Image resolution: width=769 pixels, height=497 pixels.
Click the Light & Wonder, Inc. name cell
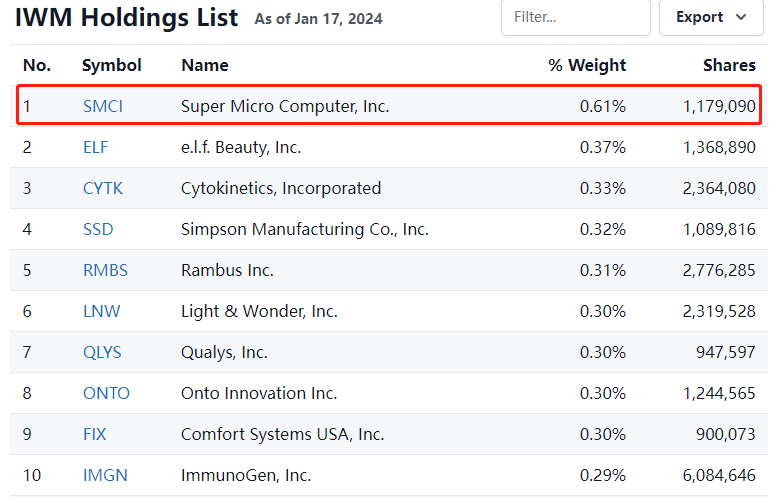259,311
